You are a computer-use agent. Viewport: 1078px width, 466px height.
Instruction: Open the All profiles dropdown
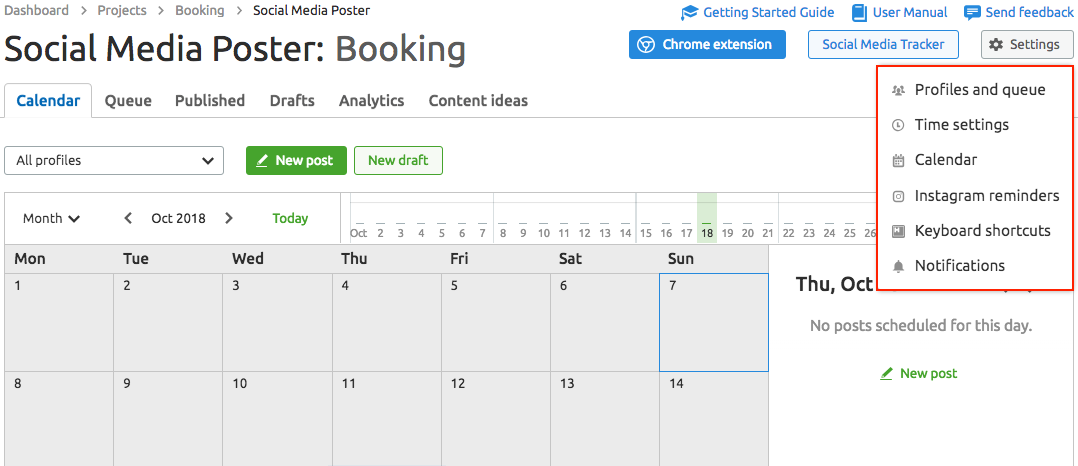[114, 160]
